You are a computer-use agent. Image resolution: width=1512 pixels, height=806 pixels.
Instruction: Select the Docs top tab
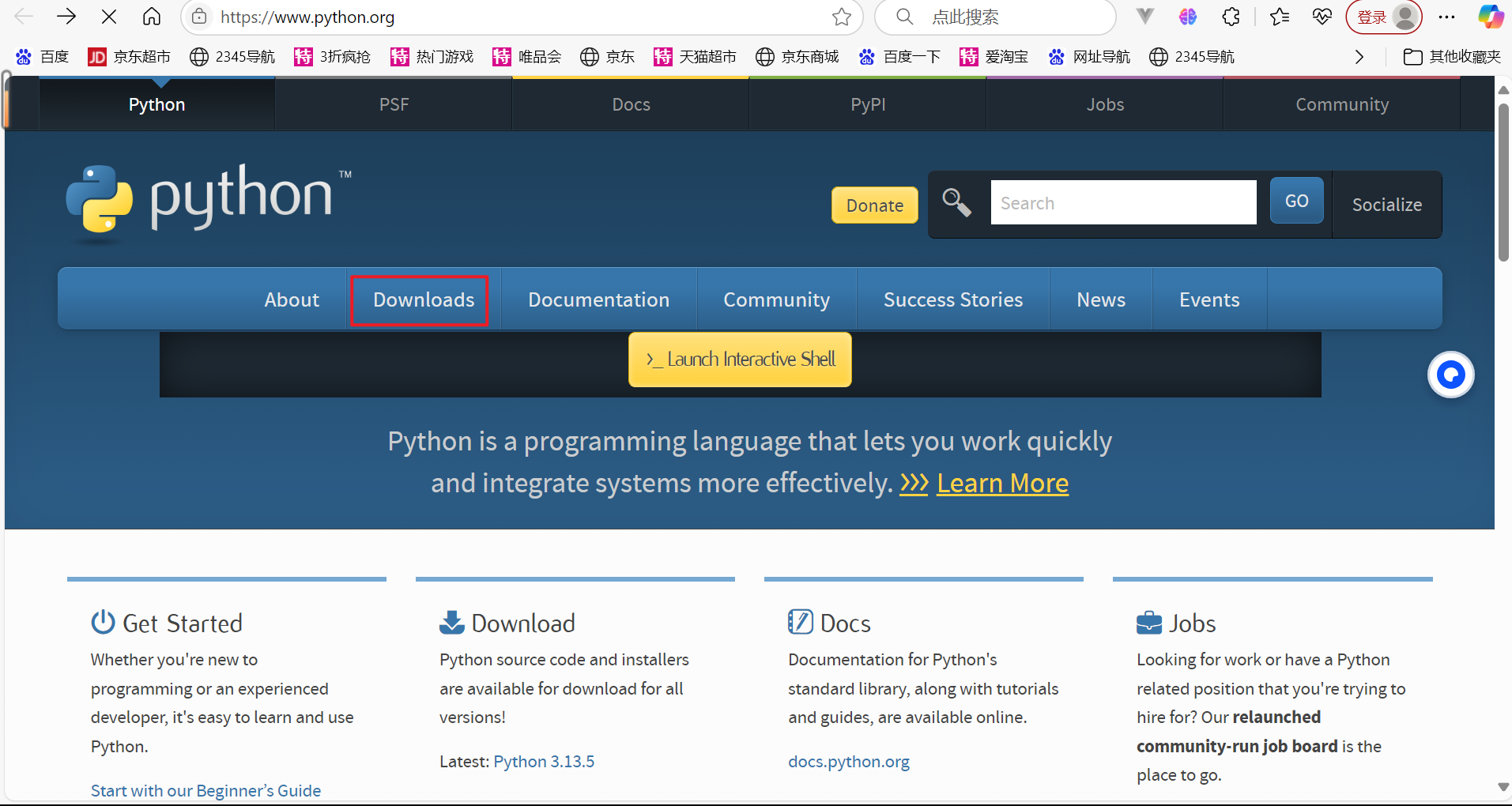click(631, 104)
